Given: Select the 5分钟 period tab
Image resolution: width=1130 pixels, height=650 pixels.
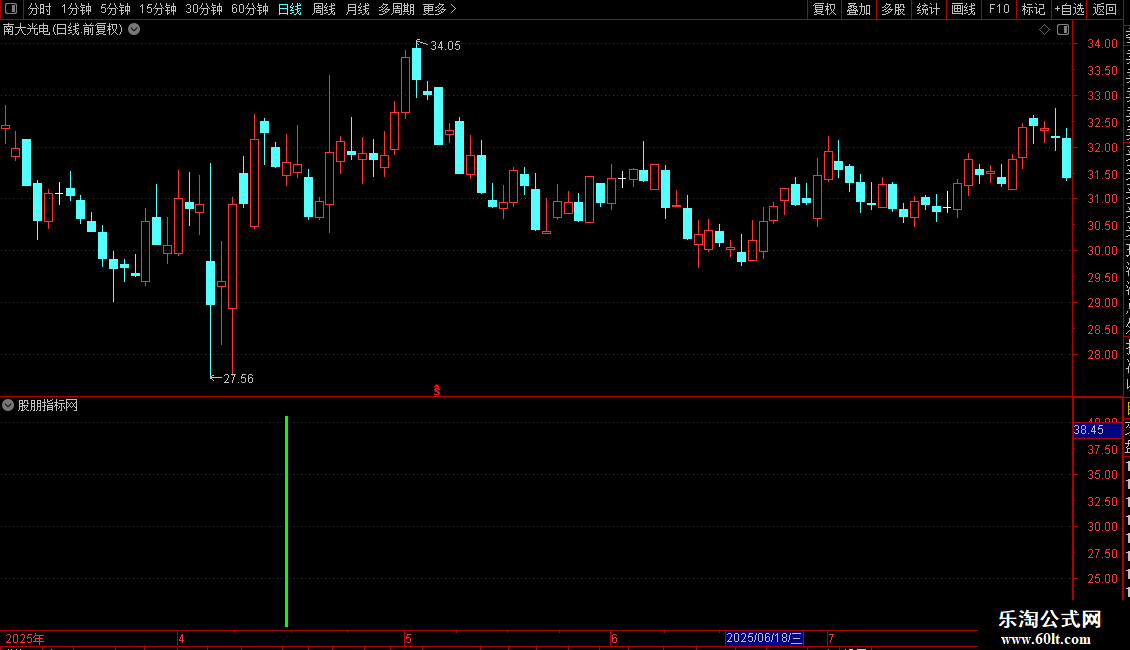Looking at the screenshot, I should [115, 9].
